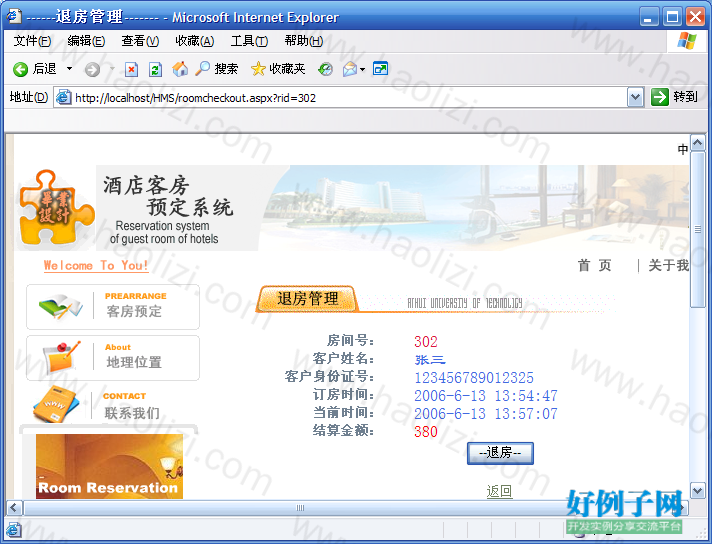The height and width of the screenshot is (544, 712).
Task: Click current time 2006-6-13 13:57:07
Action: pyautogui.click(x=485, y=414)
